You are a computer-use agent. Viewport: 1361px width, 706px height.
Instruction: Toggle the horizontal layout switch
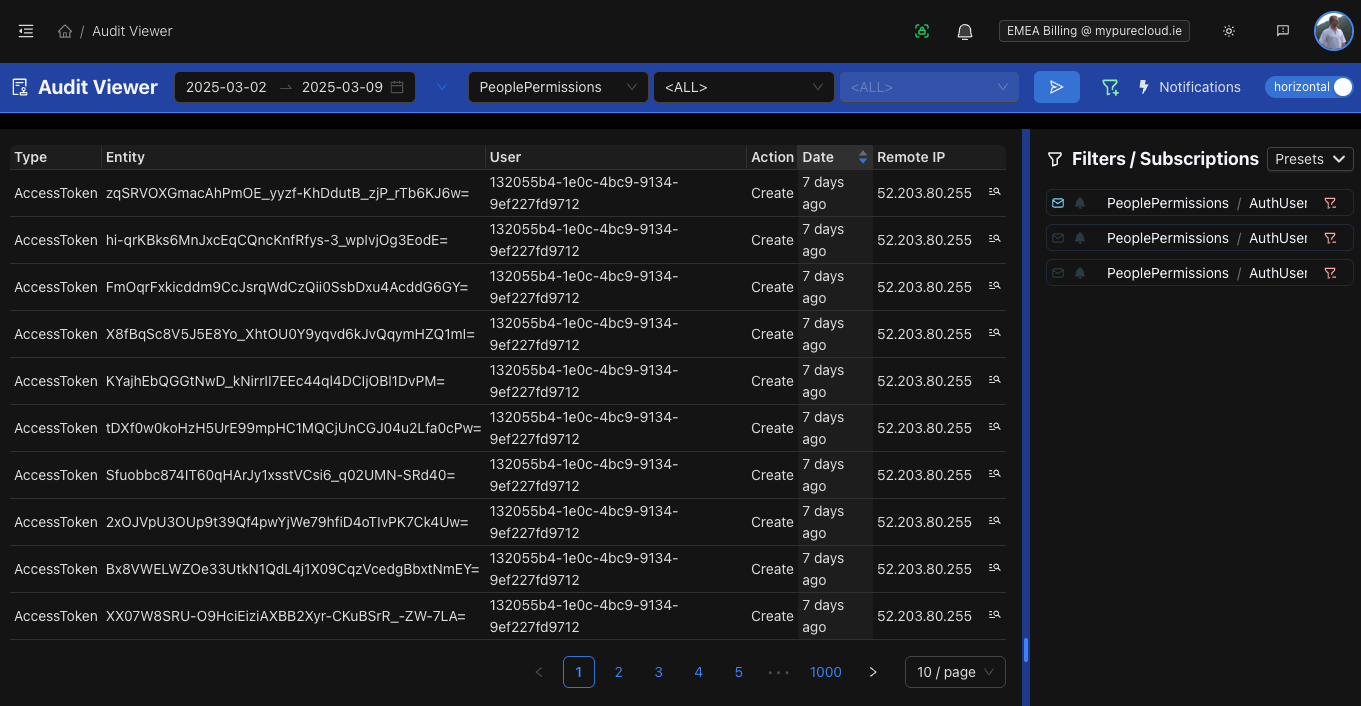[1308, 87]
